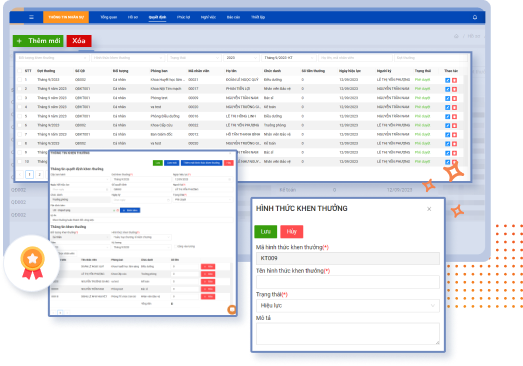Close the Hình thức khen thưởng dialog
Viewport: 523px width, 366px height.
click(x=429, y=209)
